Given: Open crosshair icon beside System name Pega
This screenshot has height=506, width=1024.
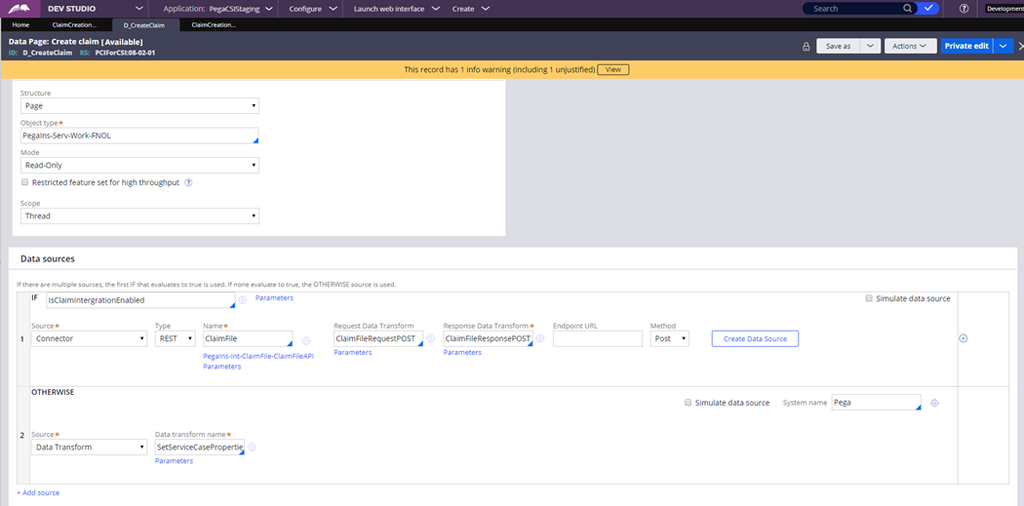Looking at the screenshot, I should pos(934,403).
